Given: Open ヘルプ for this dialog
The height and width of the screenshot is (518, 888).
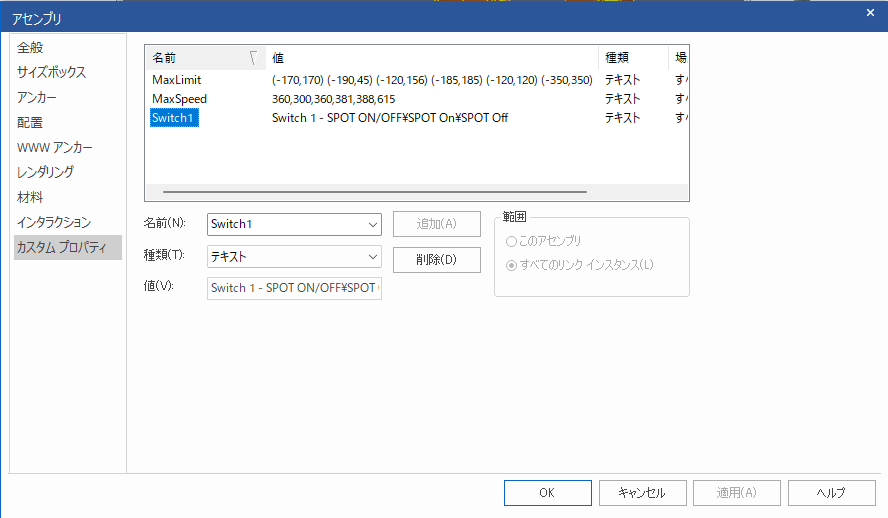Looking at the screenshot, I should click(x=831, y=493).
